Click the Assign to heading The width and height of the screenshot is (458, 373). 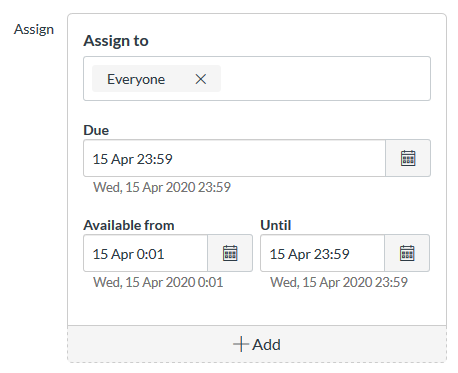pyautogui.click(x=116, y=41)
